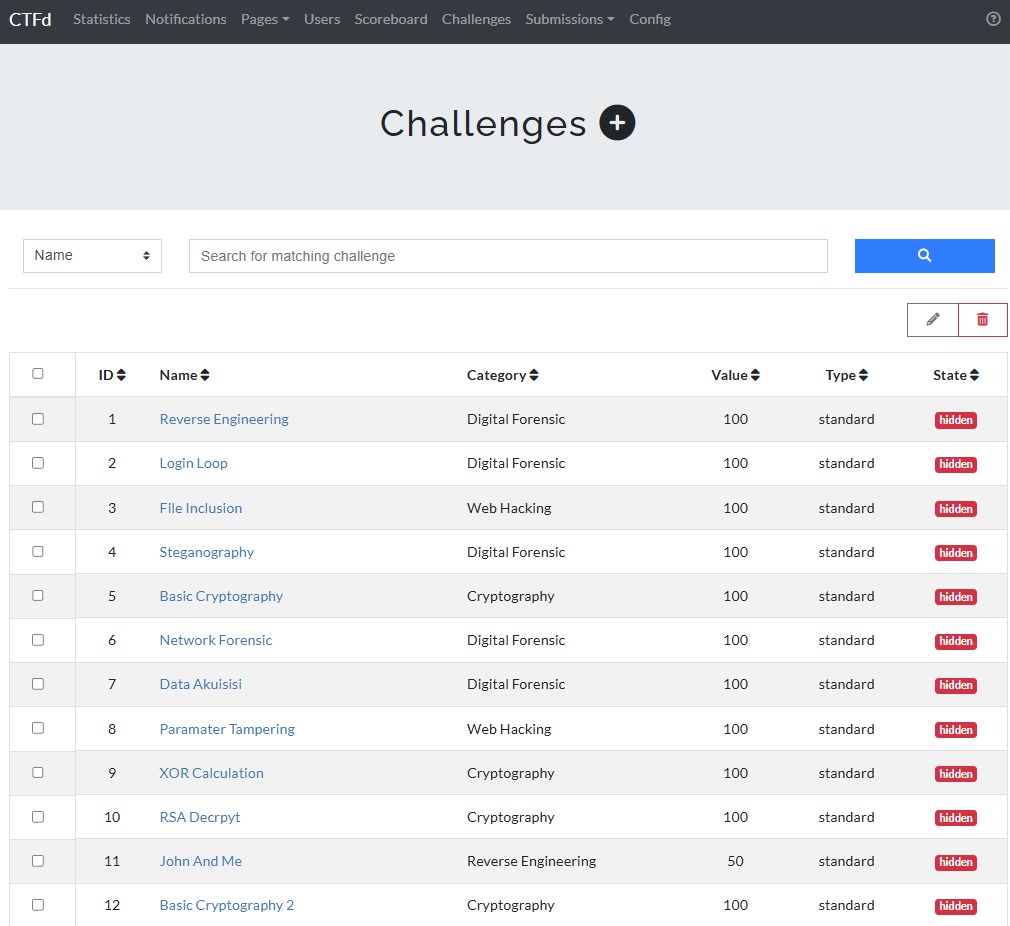Sort table by ID column arrows
This screenshot has height=926, width=1010.
tap(121, 375)
